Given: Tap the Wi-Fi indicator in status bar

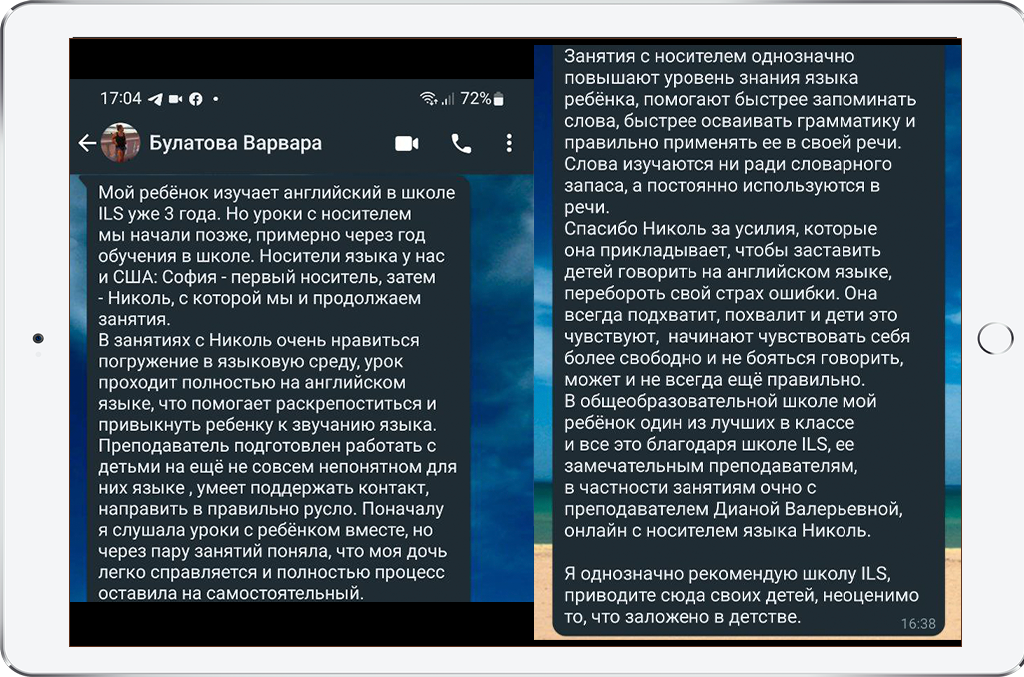Looking at the screenshot, I should [429, 98].
